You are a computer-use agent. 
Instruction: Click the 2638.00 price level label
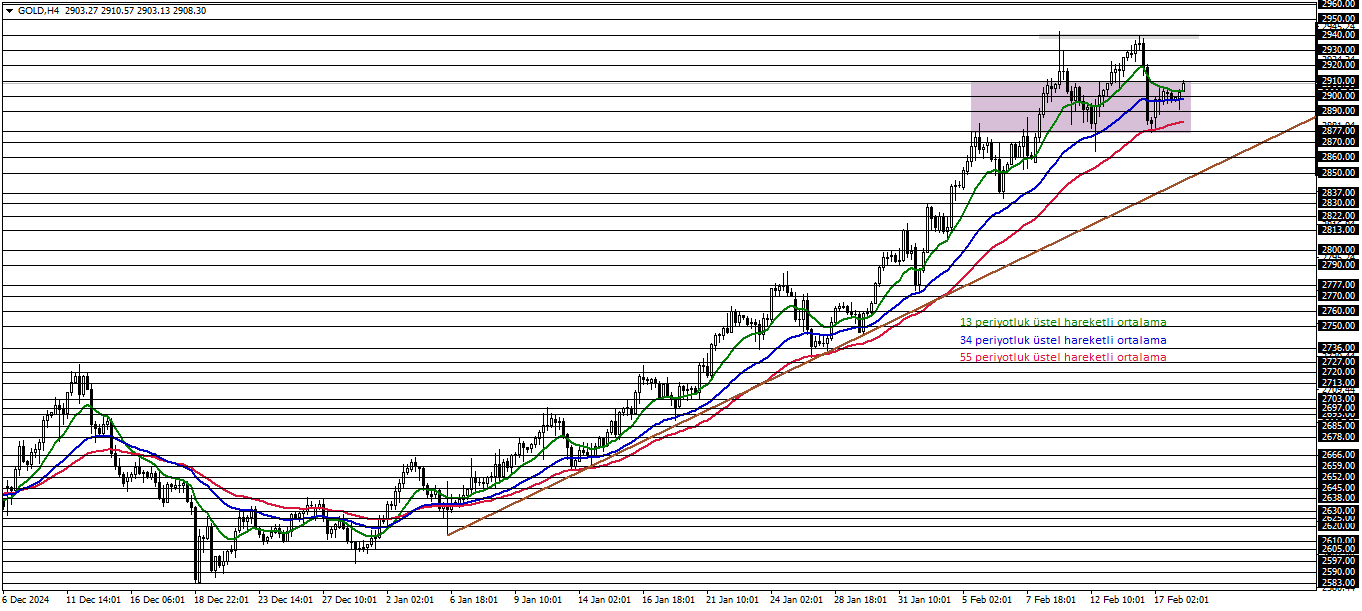[1338, 497]
